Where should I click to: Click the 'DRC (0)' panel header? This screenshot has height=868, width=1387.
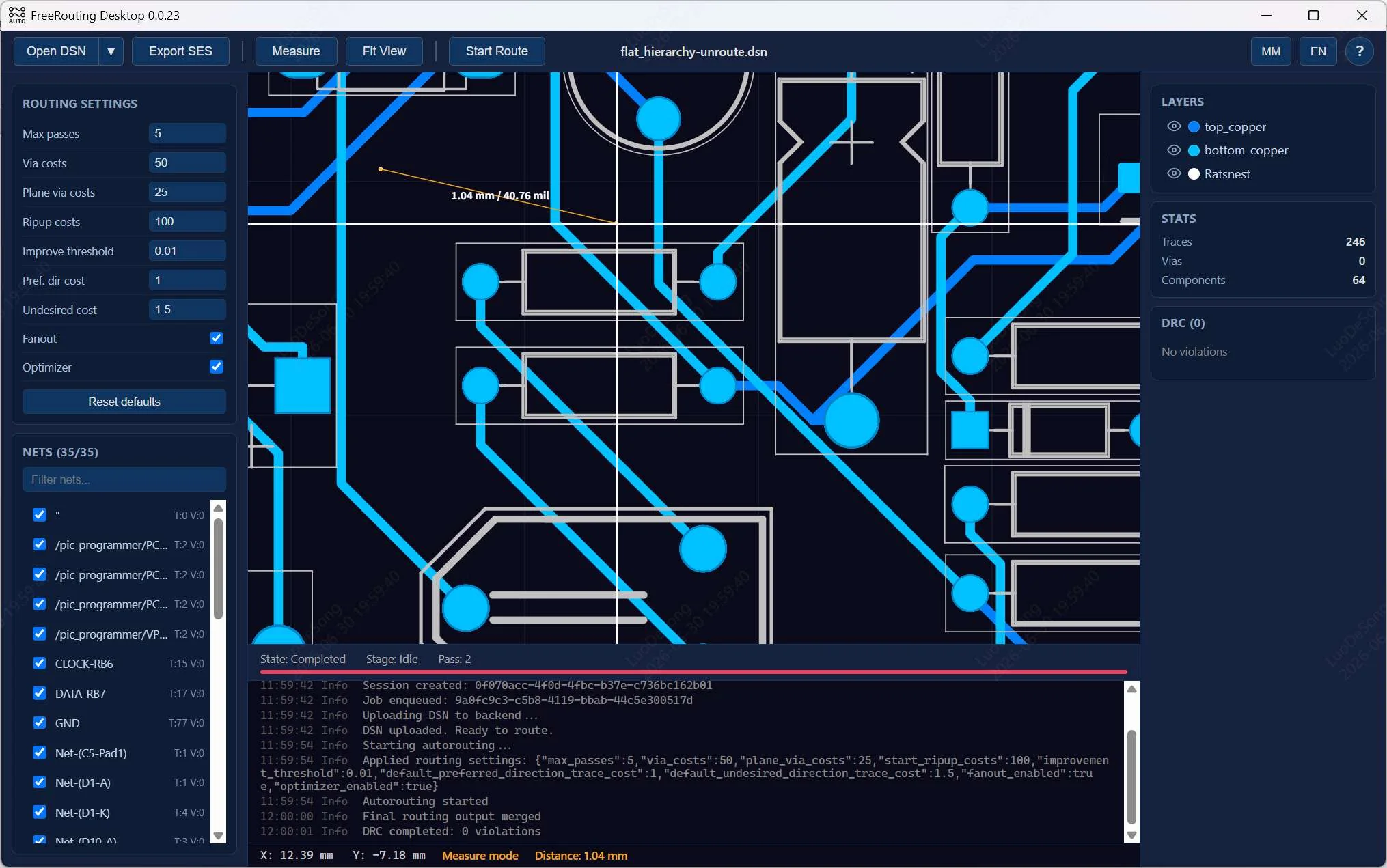(x=1183, y=323)
